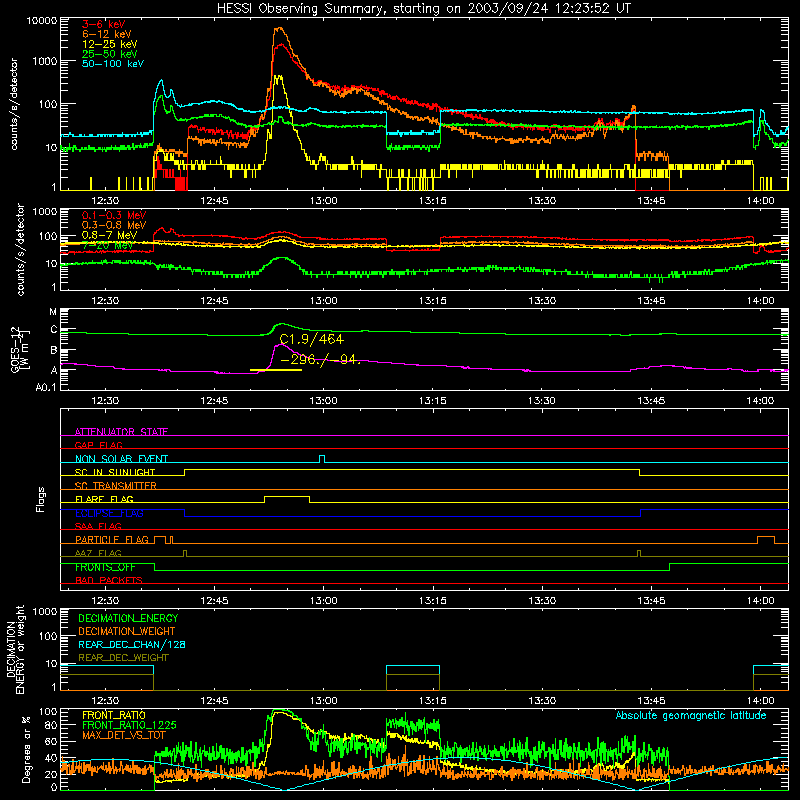This screenshot has height=800, width=800.
Task: Click the 13:15 tick under the MeV panel
Action: click(x=433, y=301)
